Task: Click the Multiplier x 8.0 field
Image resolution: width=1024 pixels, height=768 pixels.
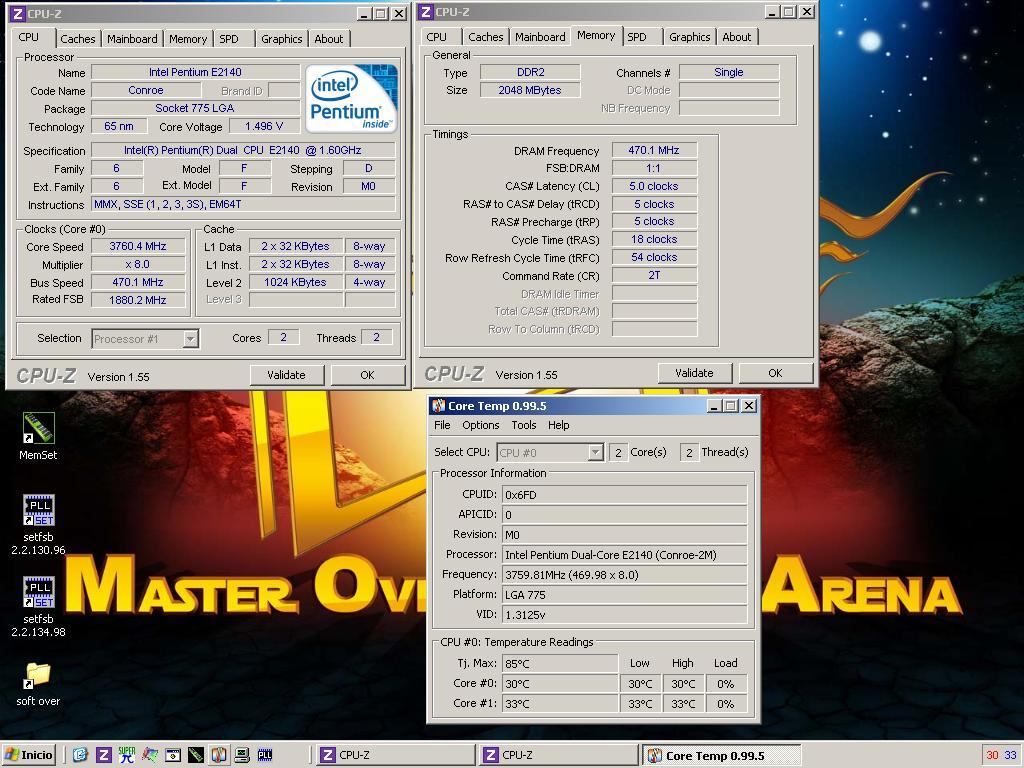Action: pos(138,264)
